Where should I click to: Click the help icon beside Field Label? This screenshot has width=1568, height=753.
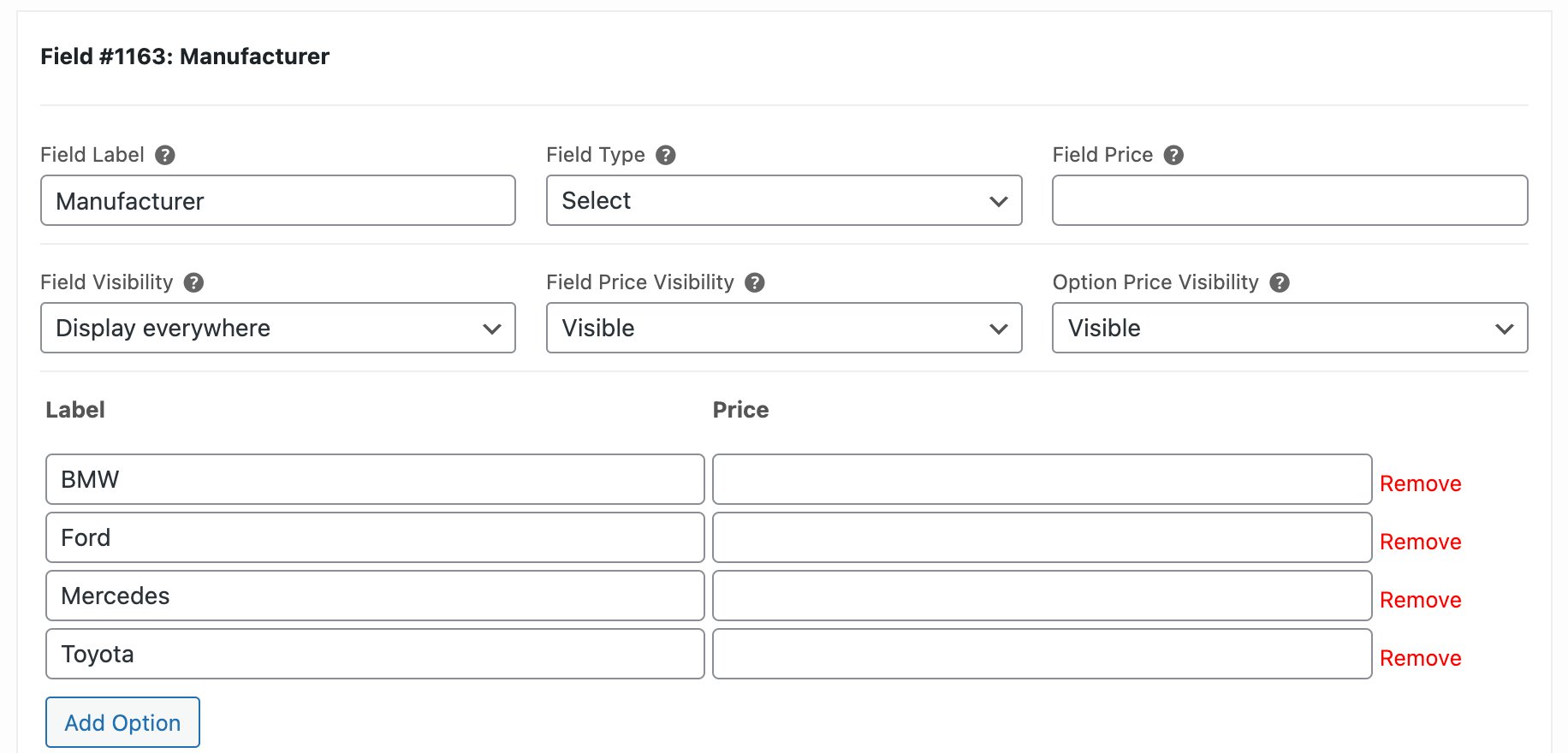click(x=165, y=155)
